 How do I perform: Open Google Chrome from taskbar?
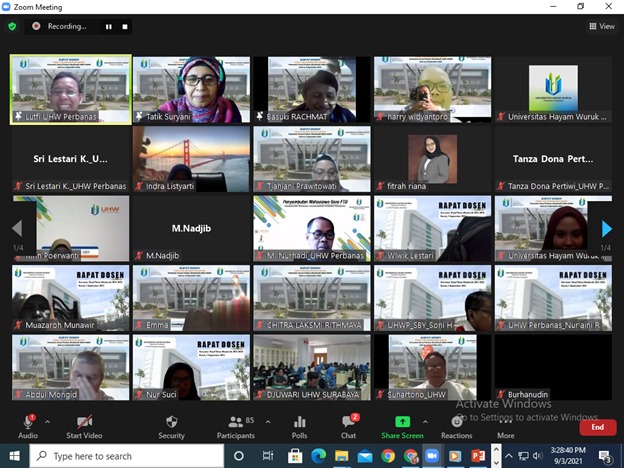(x=388, y=456)
